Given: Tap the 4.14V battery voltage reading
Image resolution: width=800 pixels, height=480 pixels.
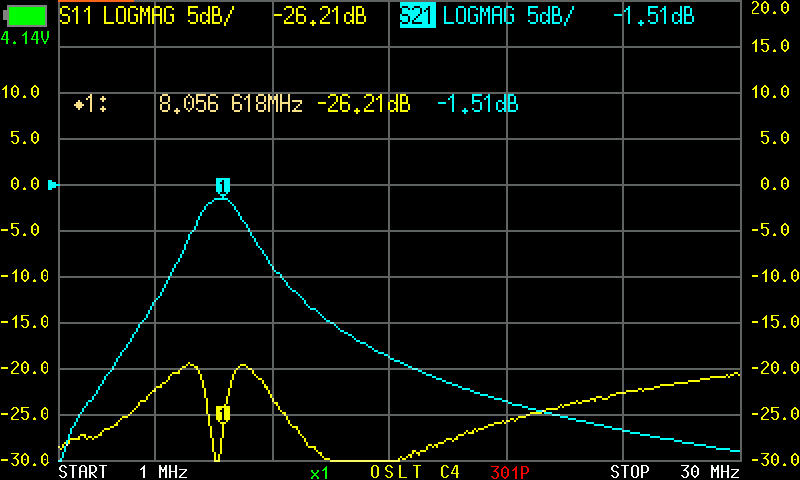Looking at the screenshot, I should click(x=25, y=38).
